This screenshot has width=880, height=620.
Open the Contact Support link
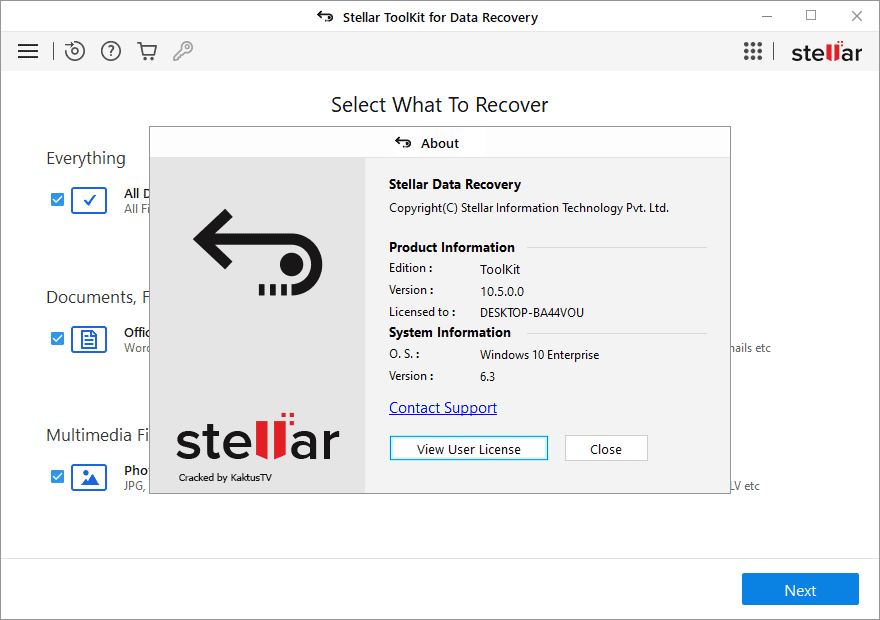[x=443, y=408]
